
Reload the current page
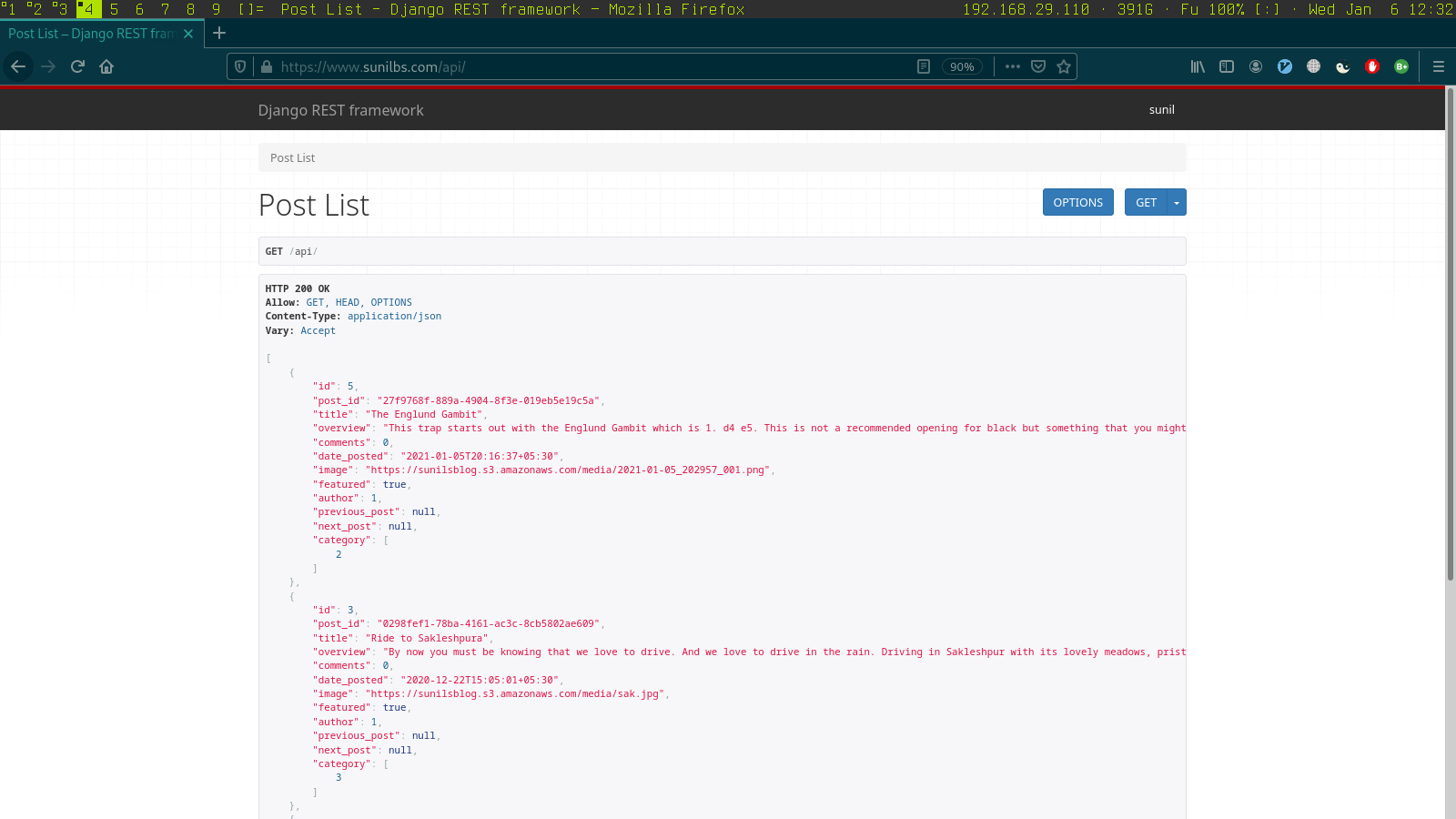77,66
